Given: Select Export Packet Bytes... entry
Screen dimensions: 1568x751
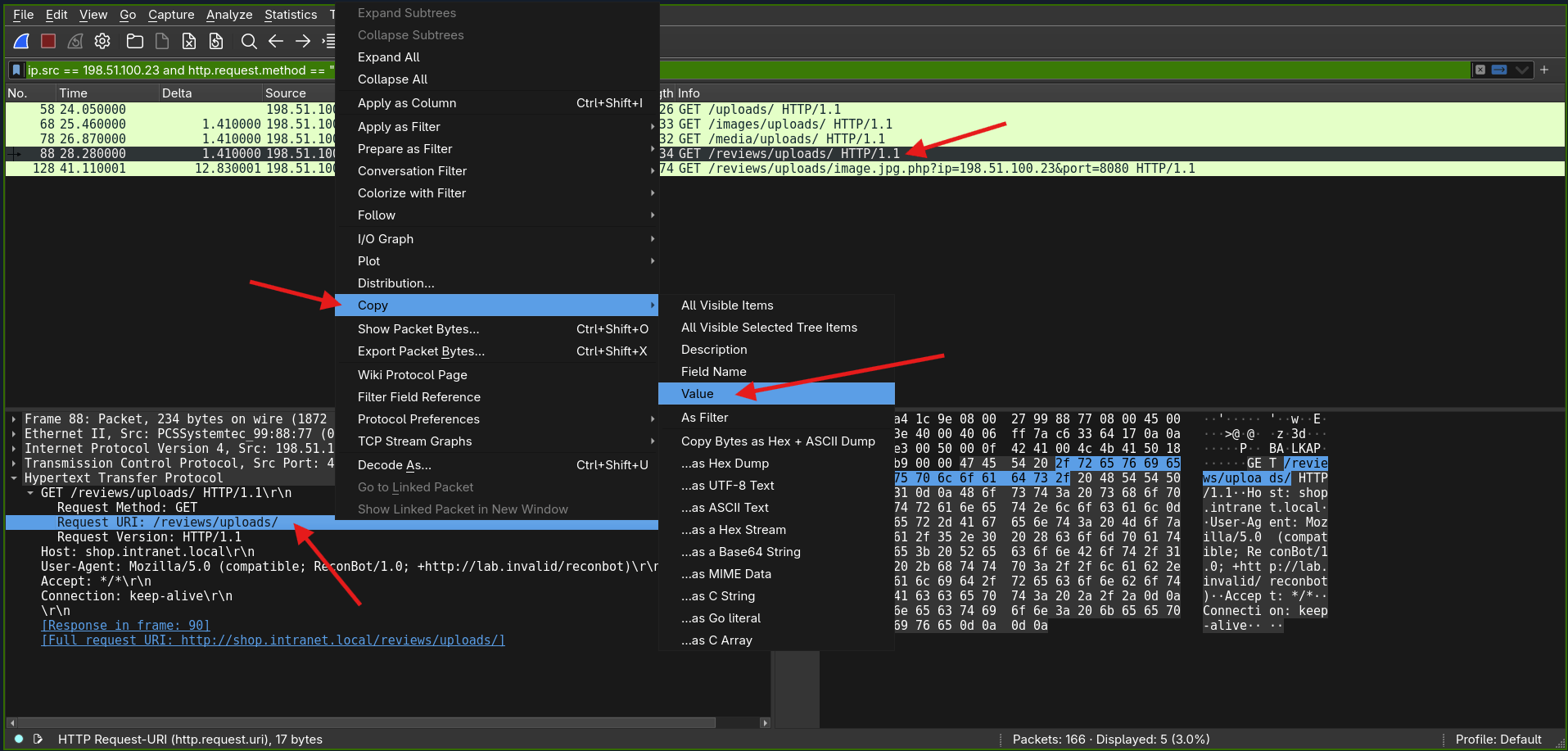Looking at the screenshot, I should (x=497, y=351).
